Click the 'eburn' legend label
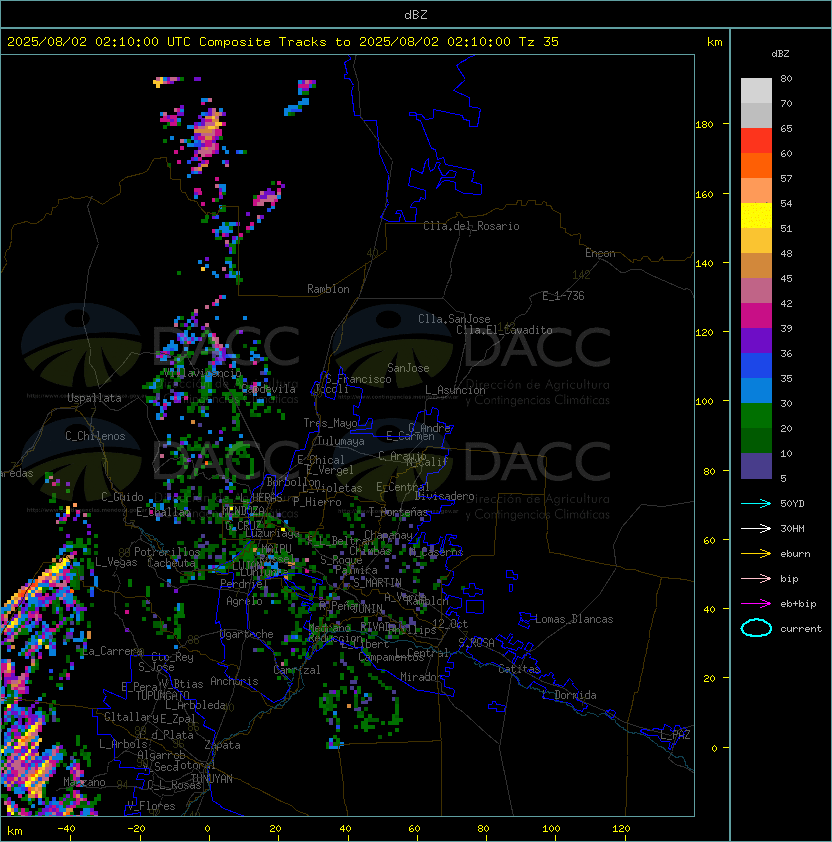This screenshot has height=842, width=832. [795, 554]
